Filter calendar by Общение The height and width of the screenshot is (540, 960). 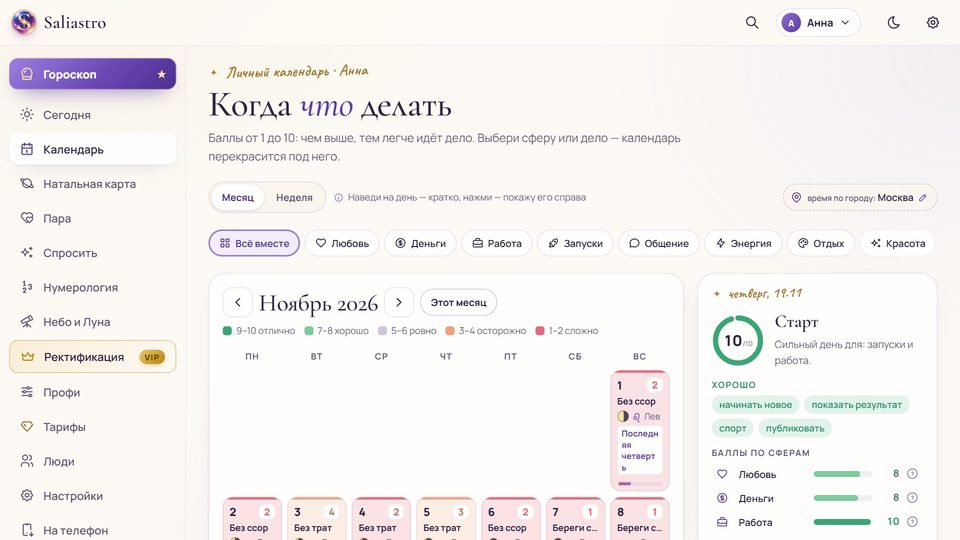pyautogui.click(x=659, y=243)
